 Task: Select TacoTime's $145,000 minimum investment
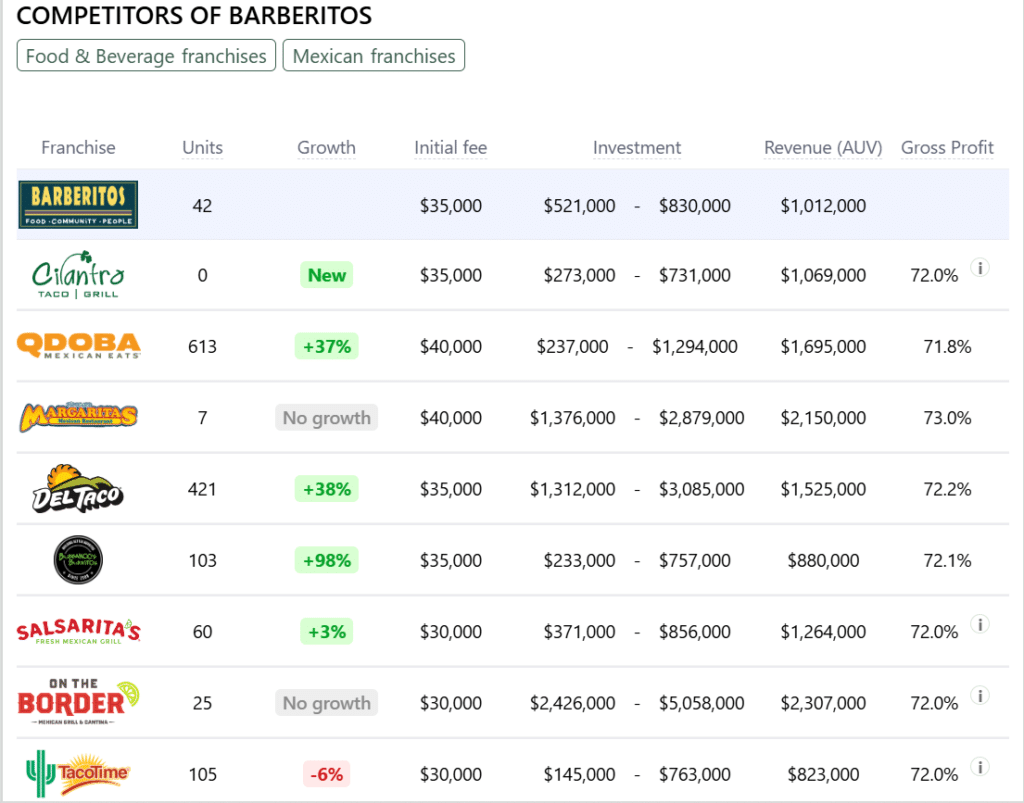(579, 774)
